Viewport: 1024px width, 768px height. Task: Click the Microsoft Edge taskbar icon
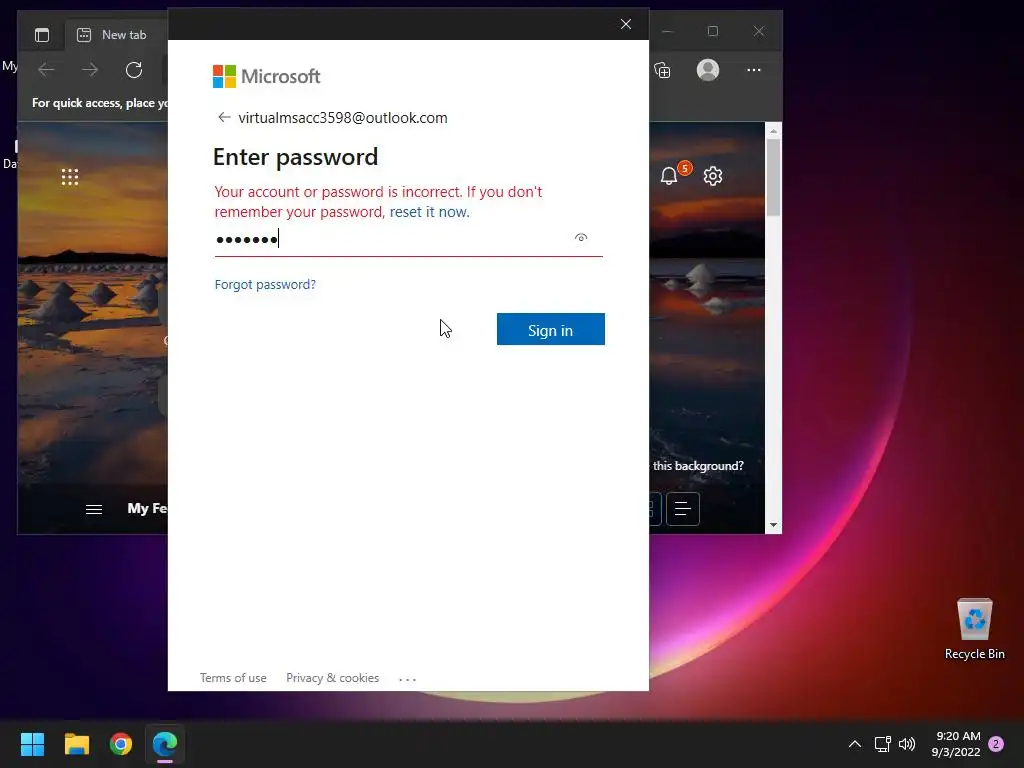coord(165,744)
